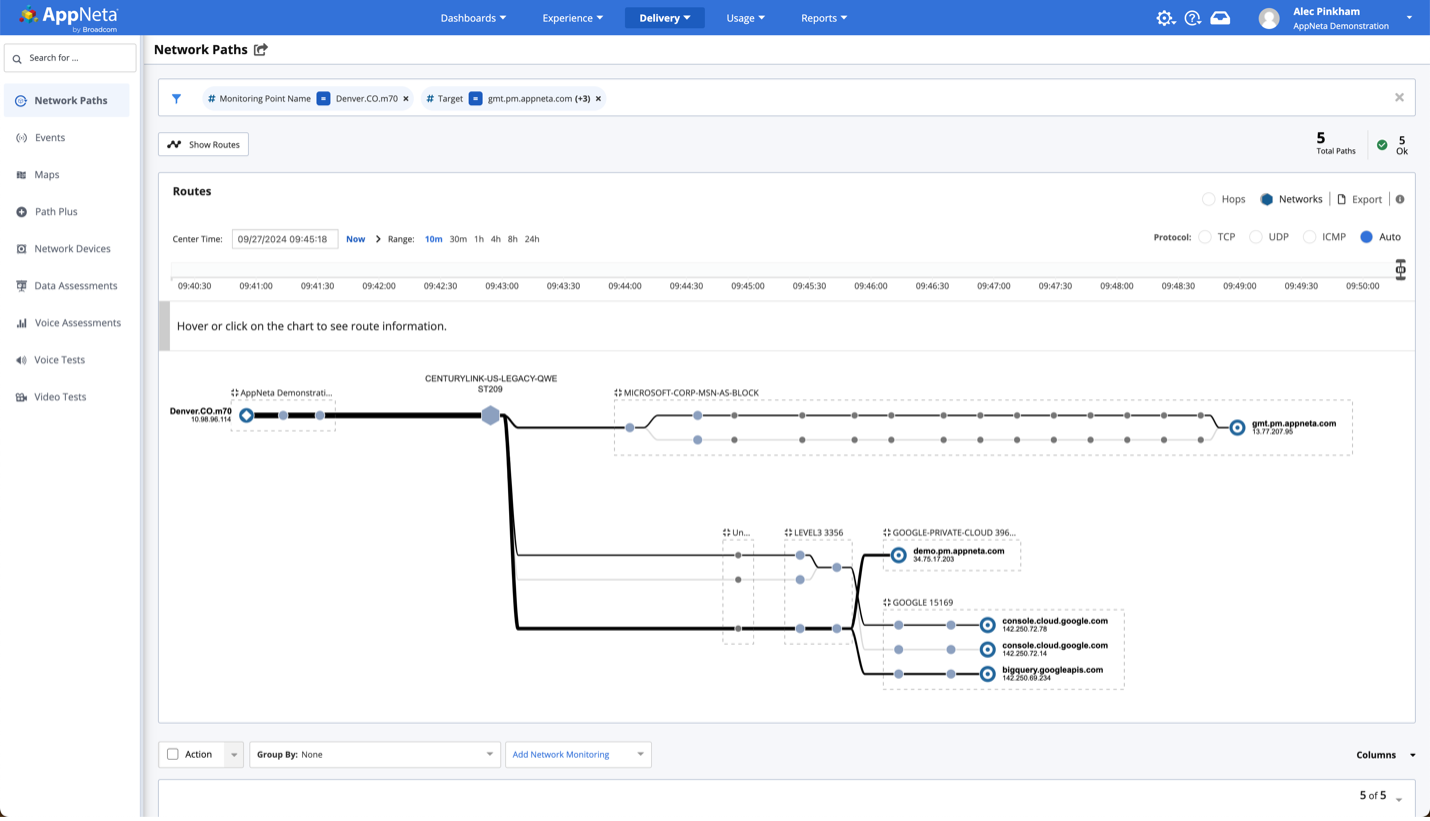Open the settings gear icon in header
Screen dimensions: 1430x821
pos(1165,18)
